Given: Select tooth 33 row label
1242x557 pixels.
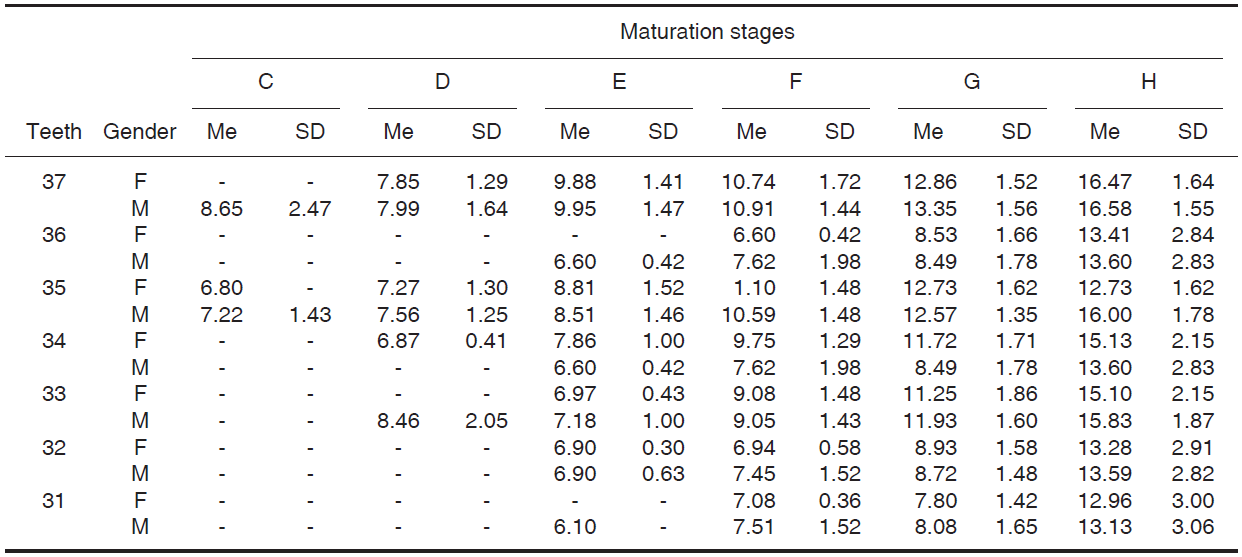Looking at the screenshot, I should 54,395.
